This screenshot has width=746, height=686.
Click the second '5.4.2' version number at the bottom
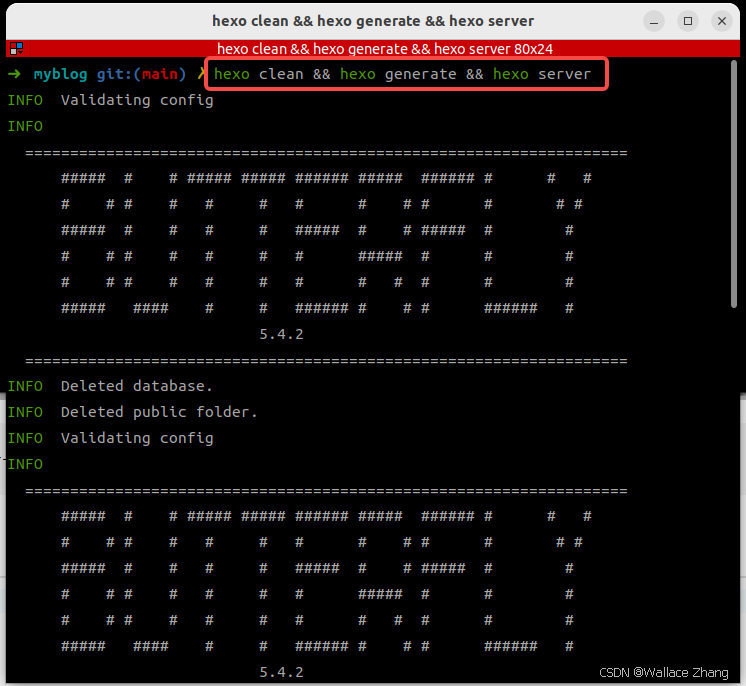point(281,672)
